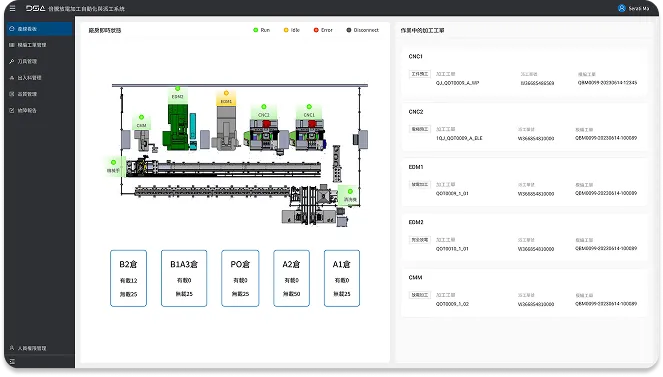Click the status tag in the CNC1 card

pyautogui.click(x=419, y=74)
